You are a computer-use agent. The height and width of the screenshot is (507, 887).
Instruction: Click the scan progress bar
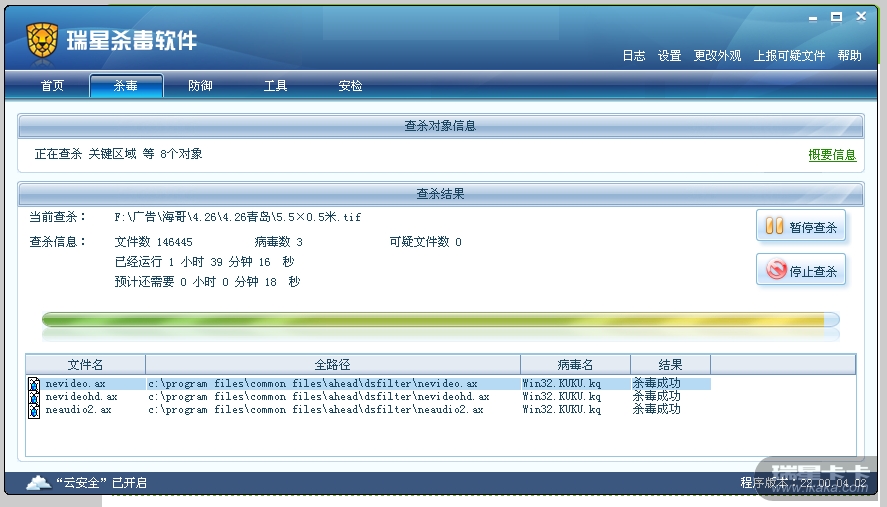pyautogui.click(x=441, y=320)
